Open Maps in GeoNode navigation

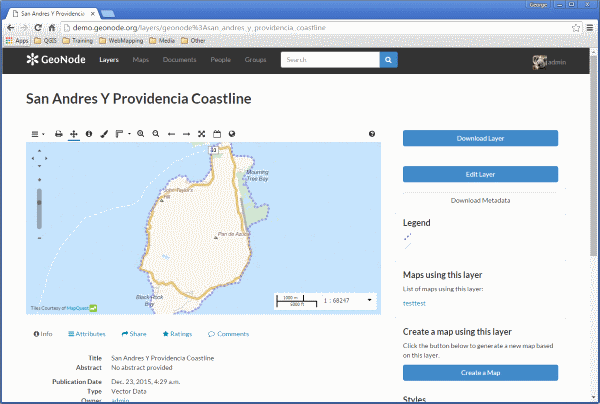pos(140,60)
